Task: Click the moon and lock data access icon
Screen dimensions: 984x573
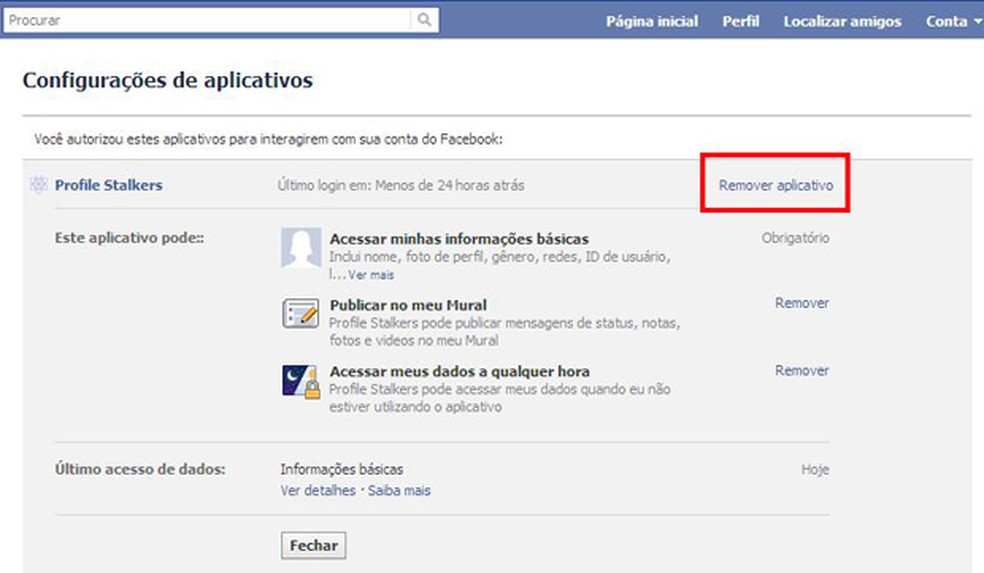Action: click(301, 381)
